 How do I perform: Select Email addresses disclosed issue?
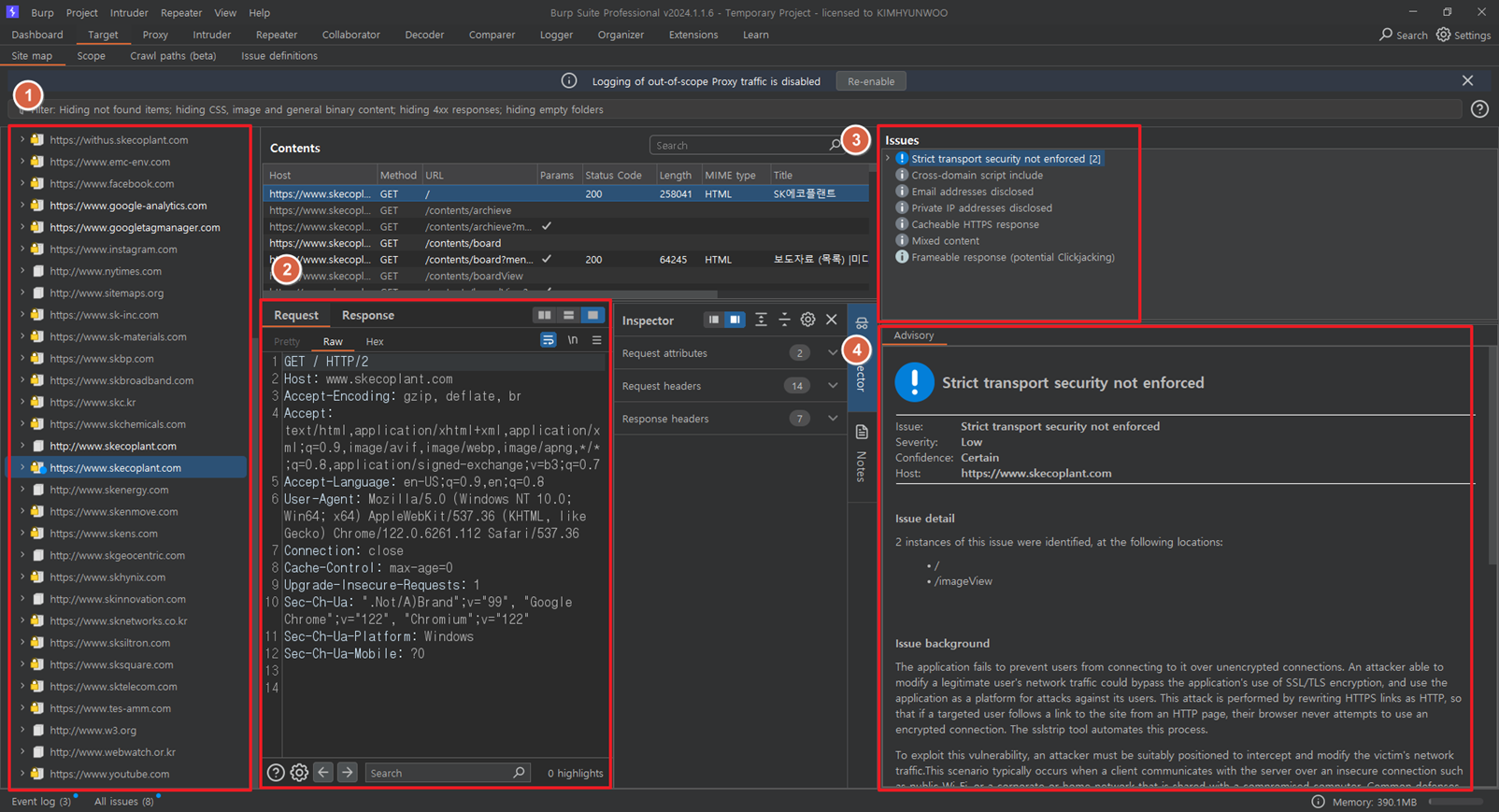coord(972,192)
